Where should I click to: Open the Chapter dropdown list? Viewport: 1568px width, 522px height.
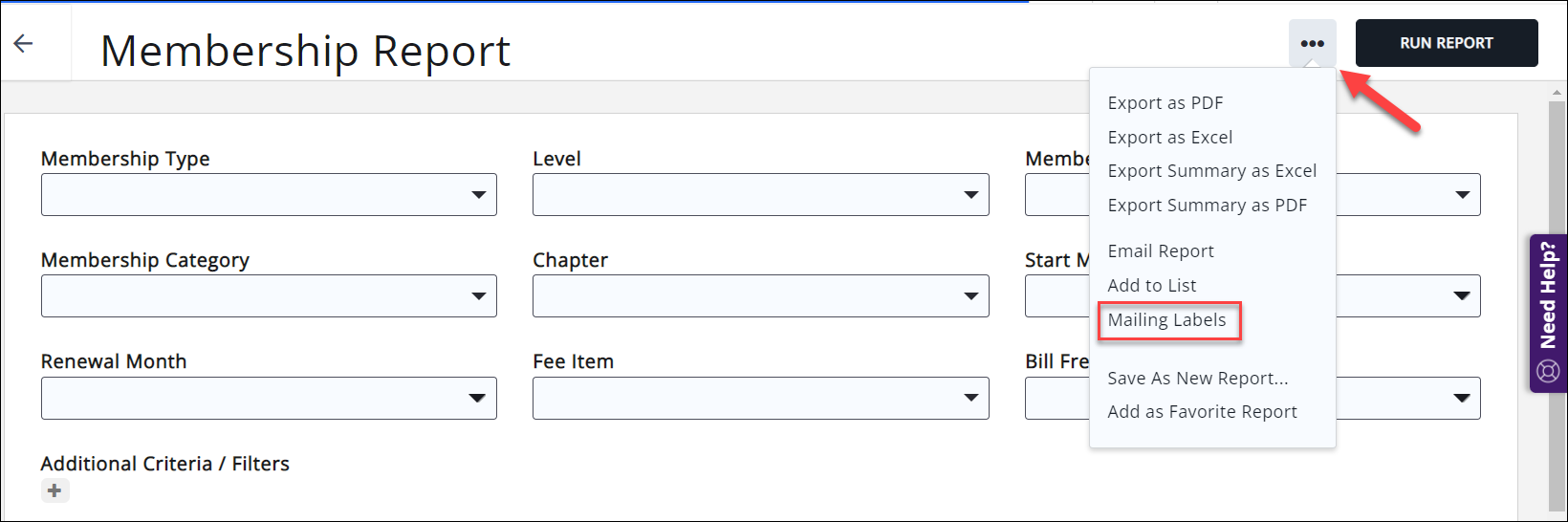click(760, 296)
